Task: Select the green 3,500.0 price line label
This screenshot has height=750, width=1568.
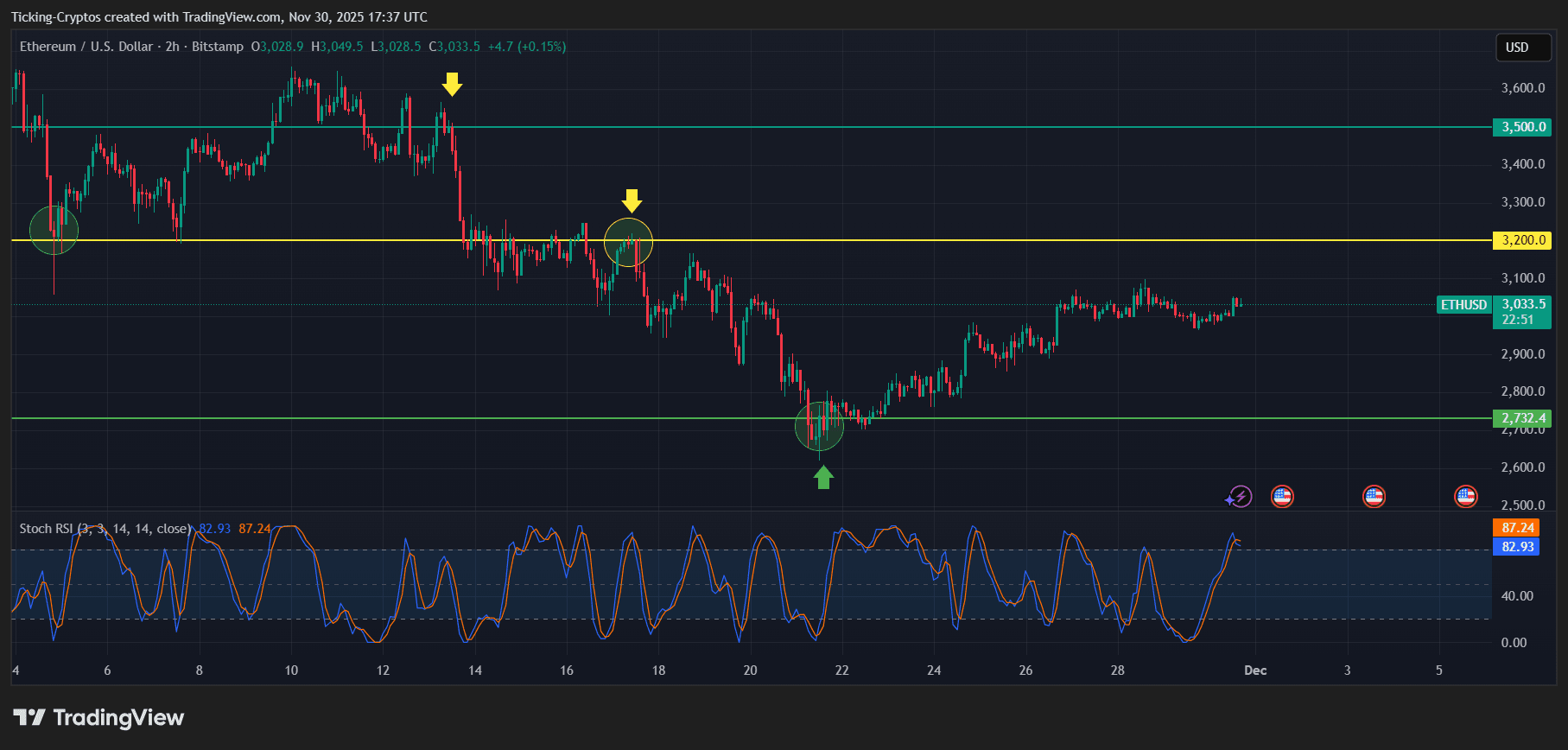Action: (1522, 127)
